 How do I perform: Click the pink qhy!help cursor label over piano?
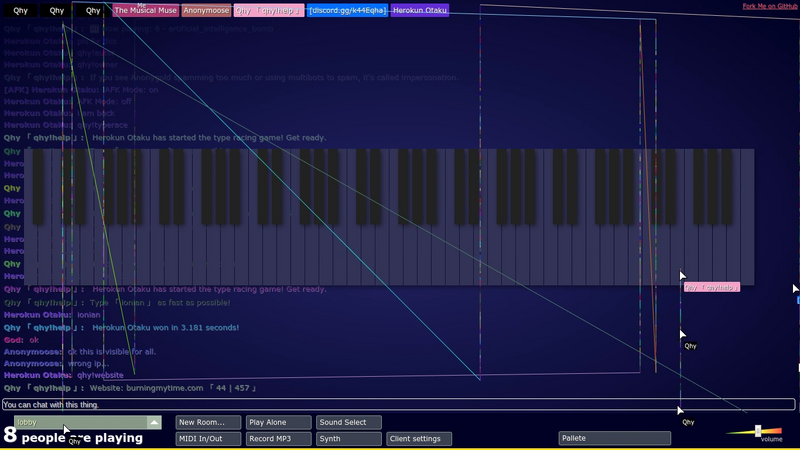pyautogui.click(x=712, y=287)
